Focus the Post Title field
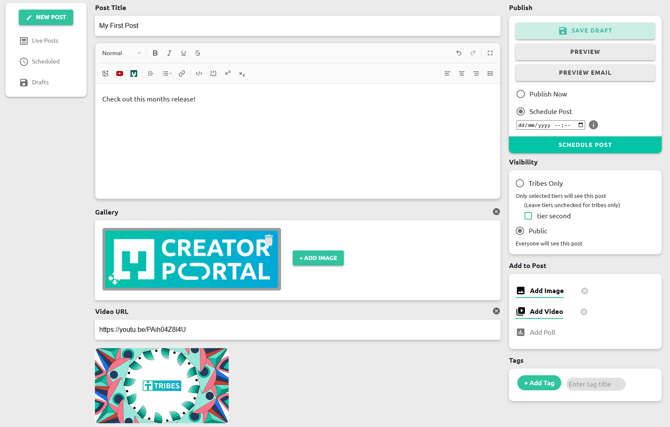670x427 pixels. (x=297, y=26)
